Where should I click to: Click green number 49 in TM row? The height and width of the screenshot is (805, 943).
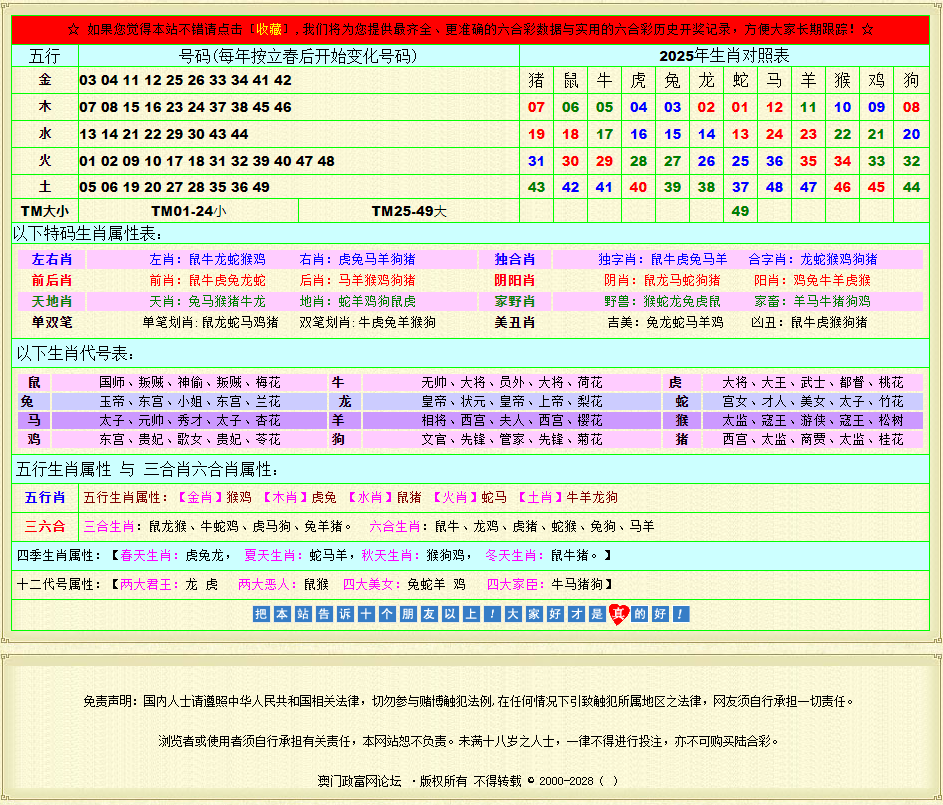(740, 210)
